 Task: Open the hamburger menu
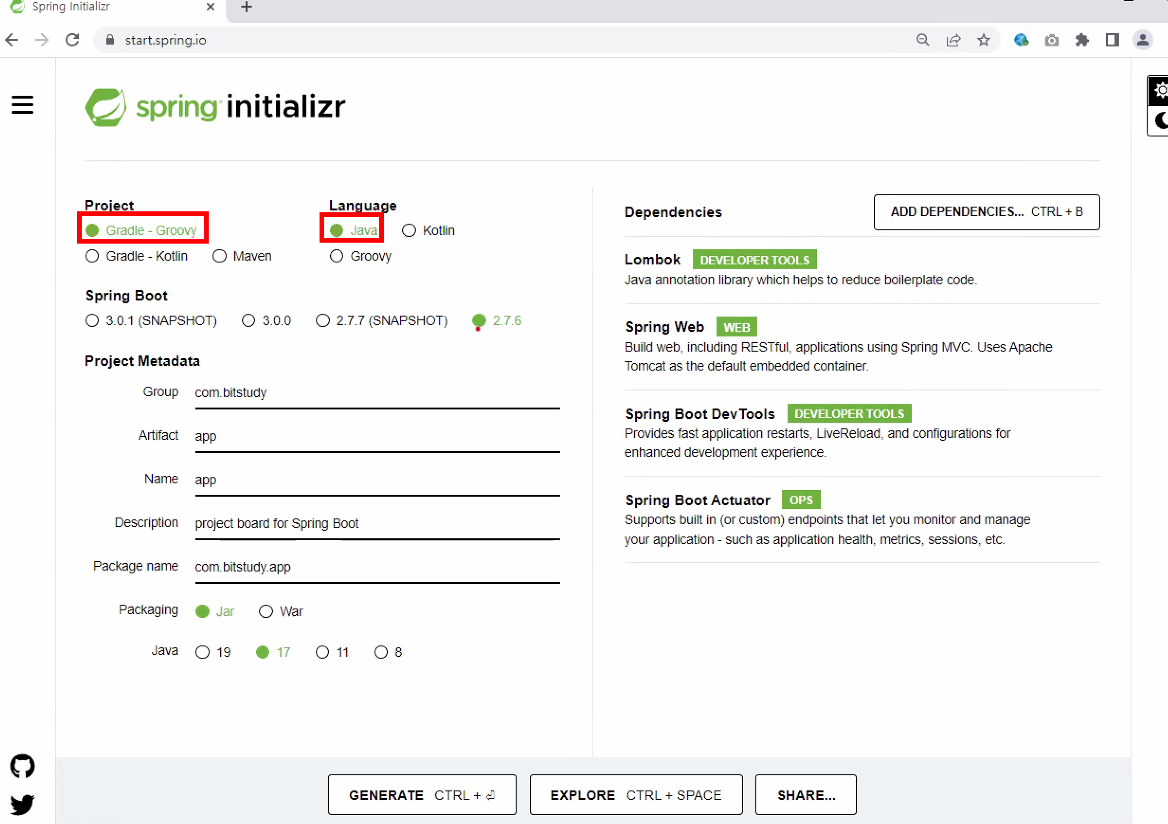coord(22,105)
